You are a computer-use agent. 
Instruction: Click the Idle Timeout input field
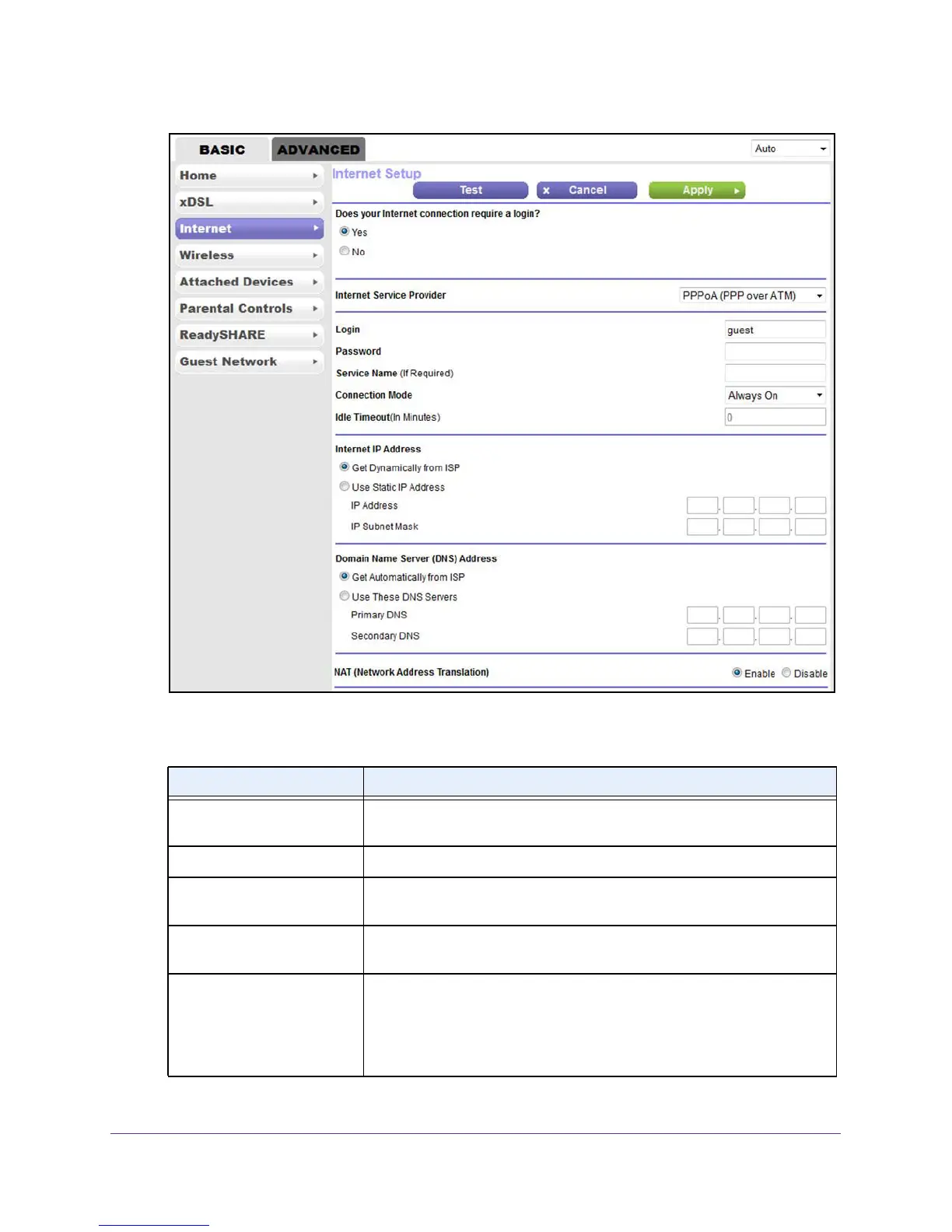click(775, 417)
